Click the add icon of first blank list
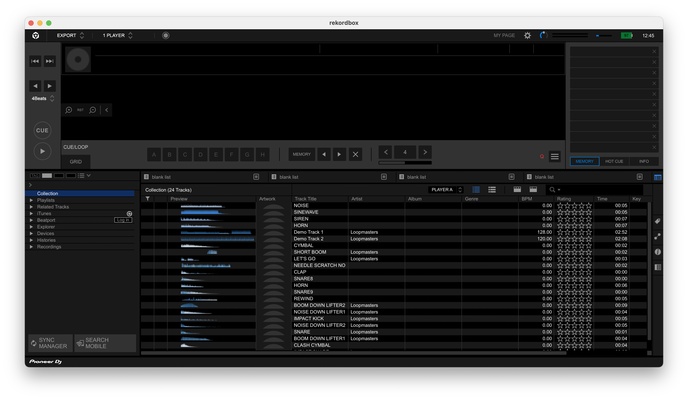 [256, 177]
